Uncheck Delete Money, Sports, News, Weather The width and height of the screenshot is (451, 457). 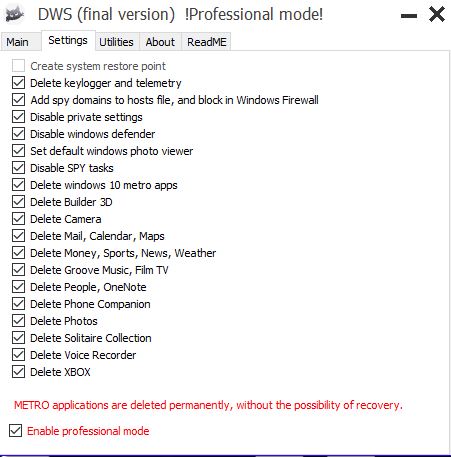tap(18, 253)
